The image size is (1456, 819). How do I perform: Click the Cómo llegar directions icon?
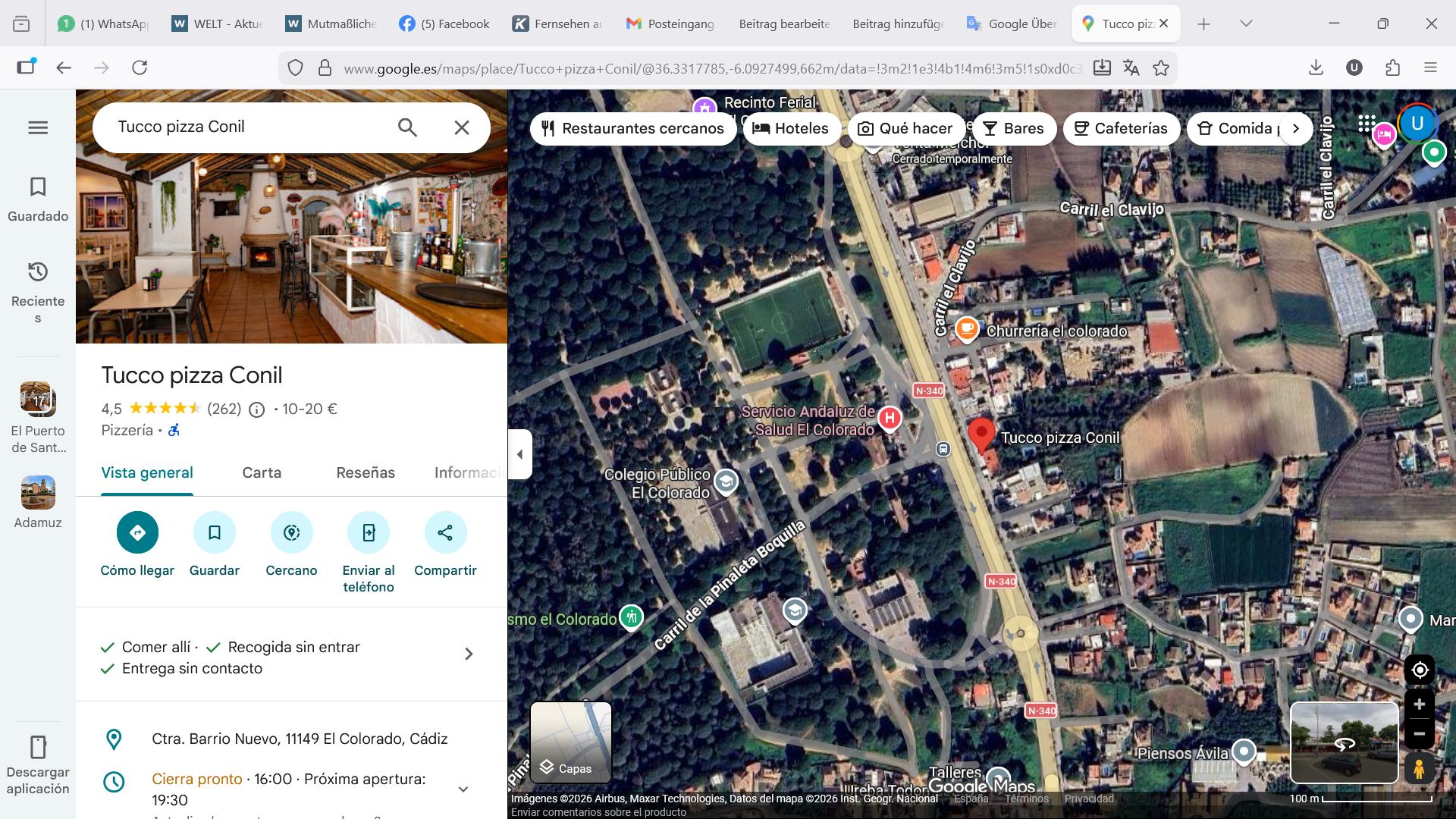pos(137,532)
